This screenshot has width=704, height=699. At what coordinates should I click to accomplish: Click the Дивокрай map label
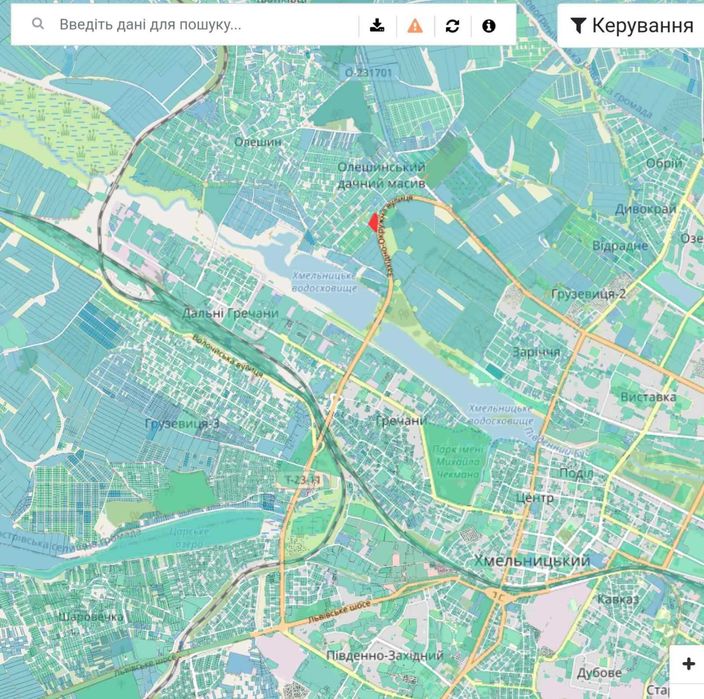point(646,209)
